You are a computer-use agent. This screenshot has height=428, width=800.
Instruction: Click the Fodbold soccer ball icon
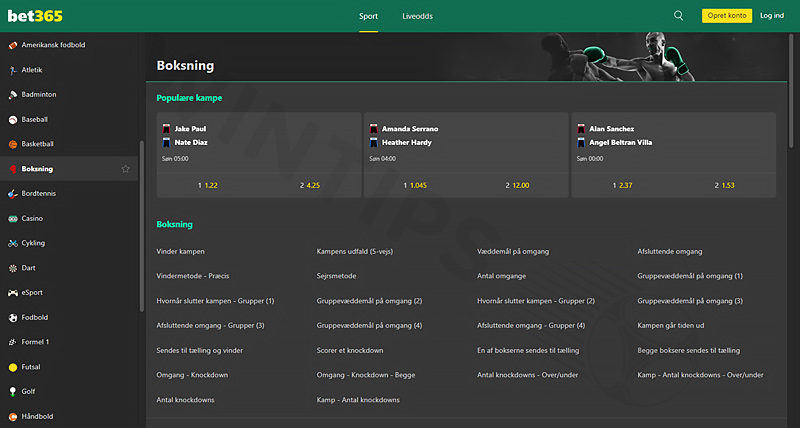(x=13, y=317)
